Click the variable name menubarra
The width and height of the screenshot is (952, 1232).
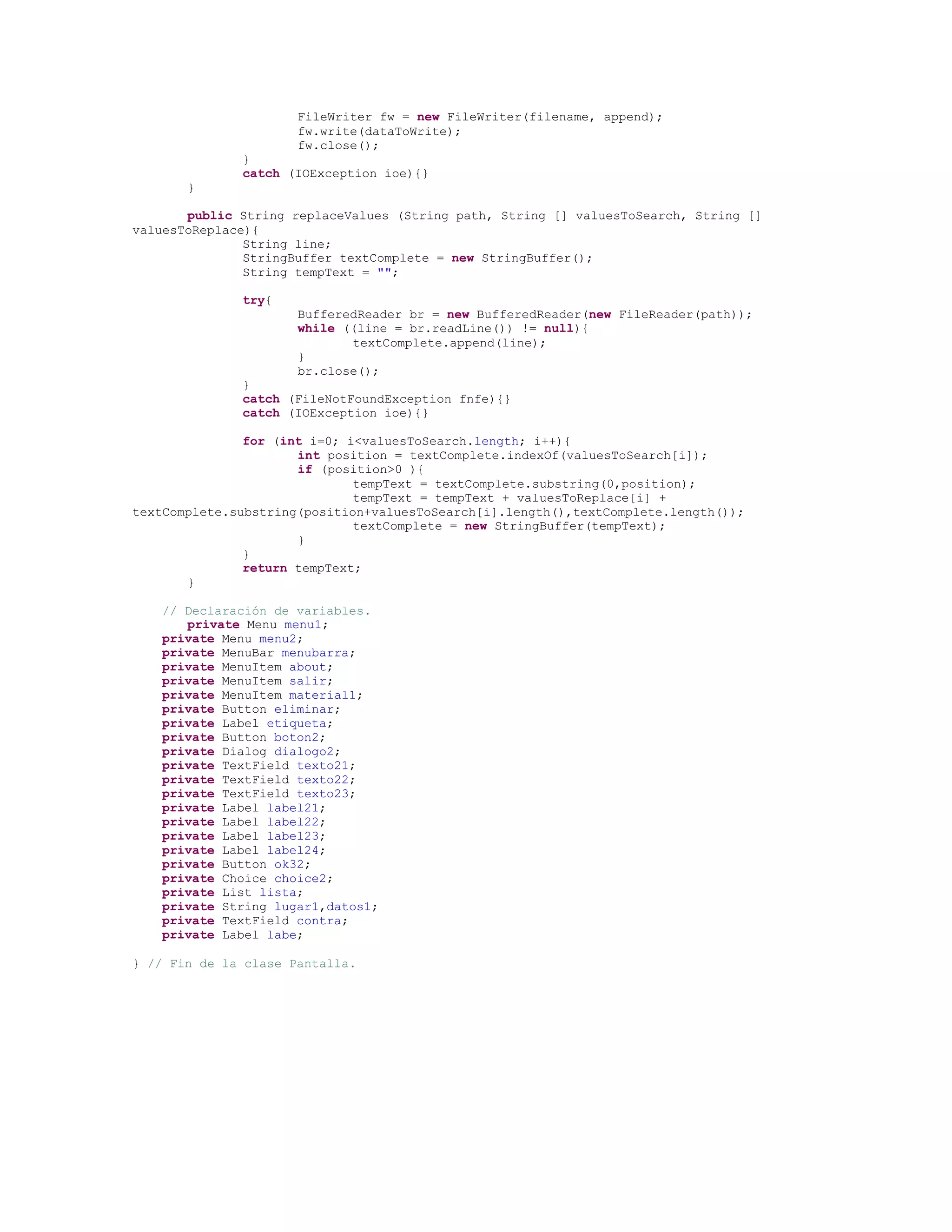click(315, 653)
